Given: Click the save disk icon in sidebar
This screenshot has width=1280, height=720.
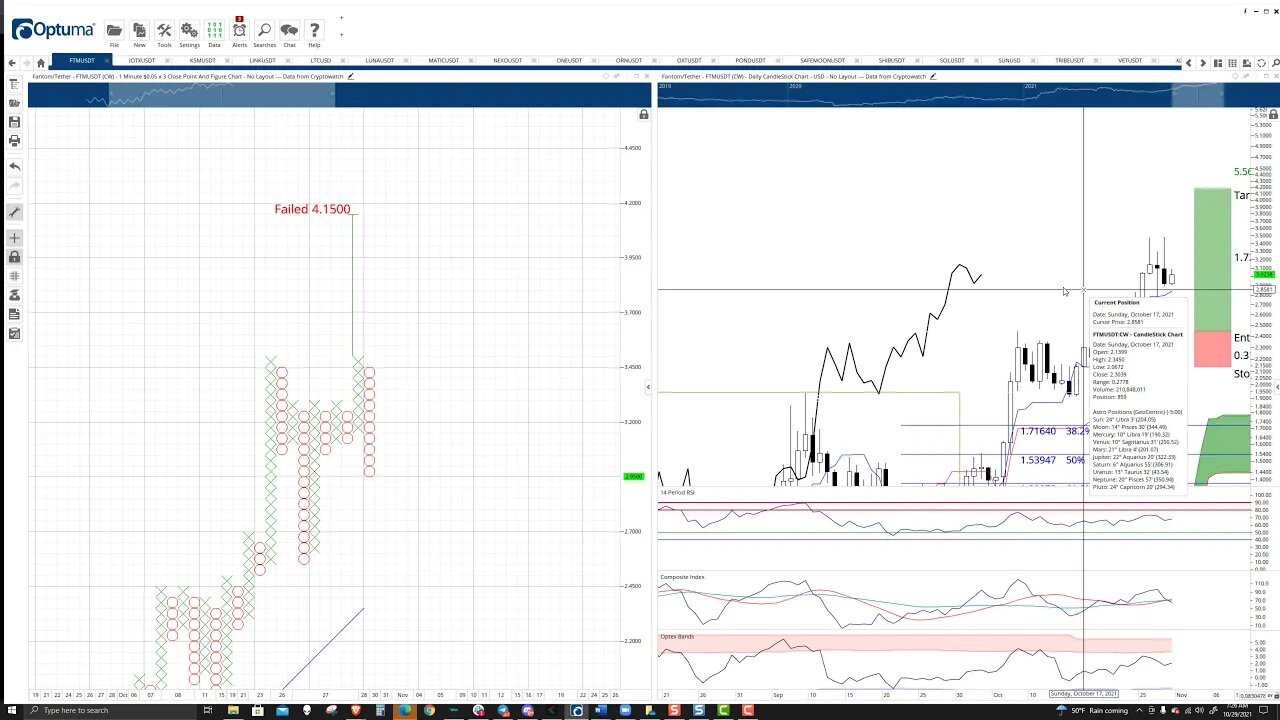Looking at the screenshot, I should click(x=14, y=122).
